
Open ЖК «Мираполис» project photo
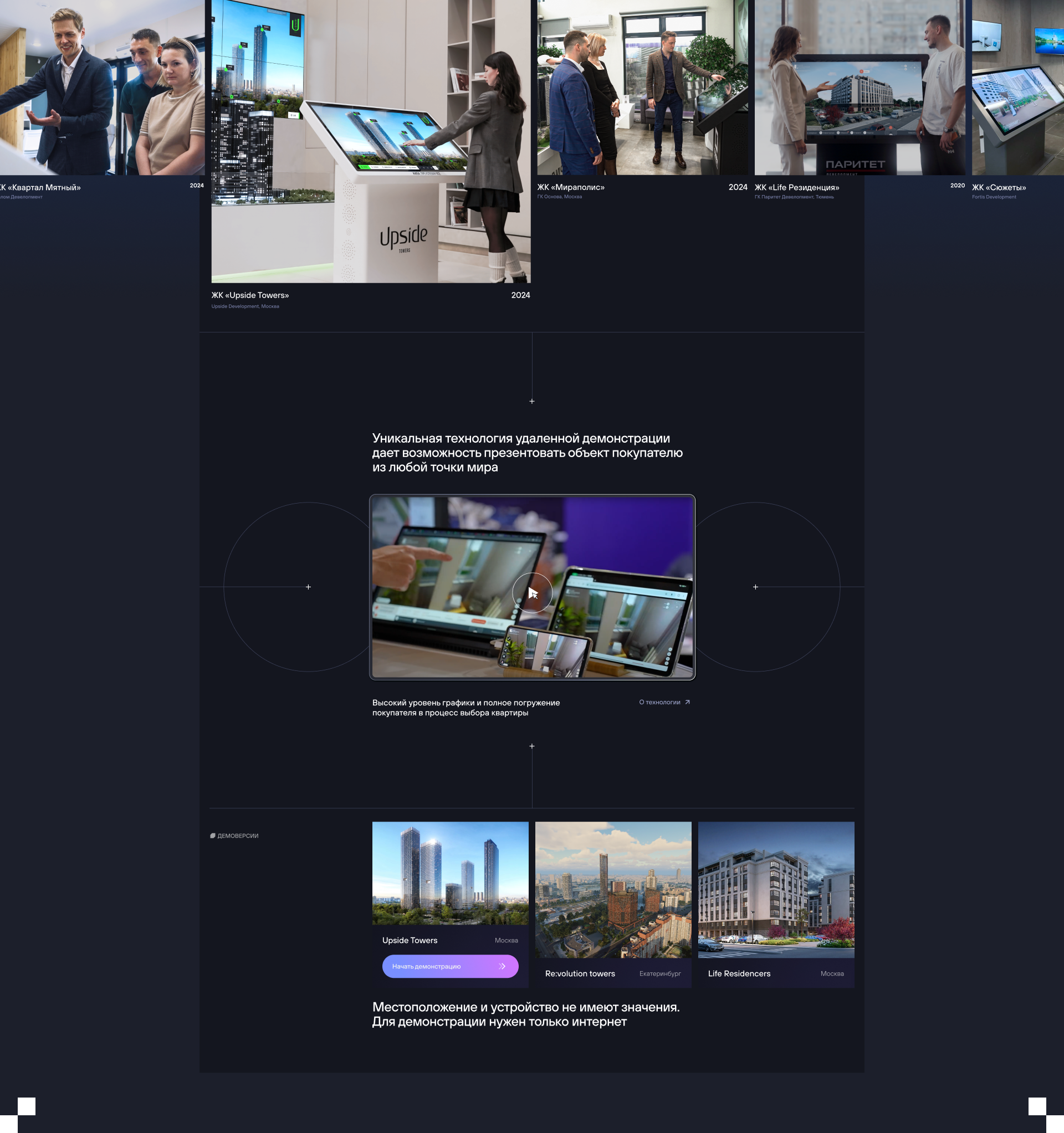tap(642, 87)
